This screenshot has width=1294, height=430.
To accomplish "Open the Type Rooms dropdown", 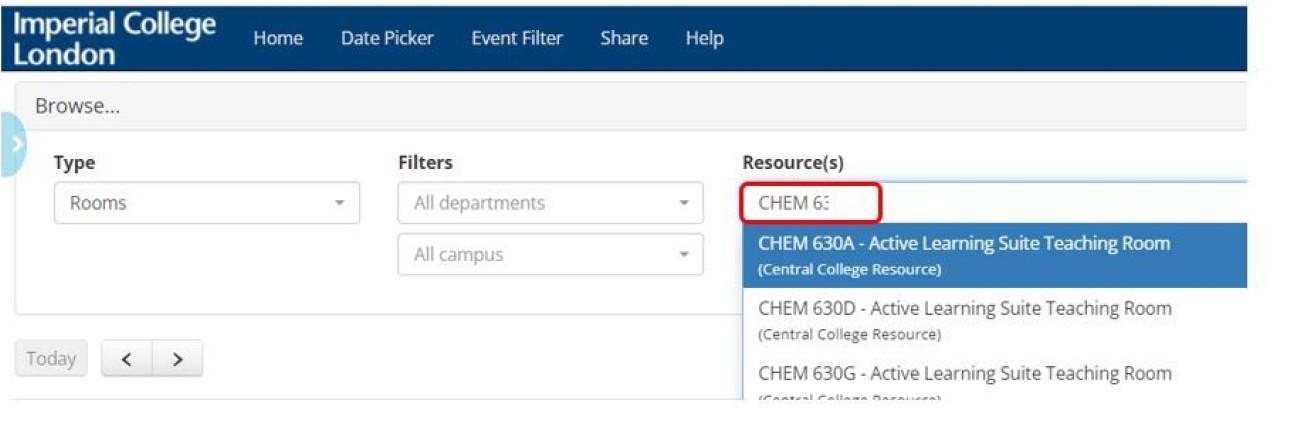I will click(207, 203).
